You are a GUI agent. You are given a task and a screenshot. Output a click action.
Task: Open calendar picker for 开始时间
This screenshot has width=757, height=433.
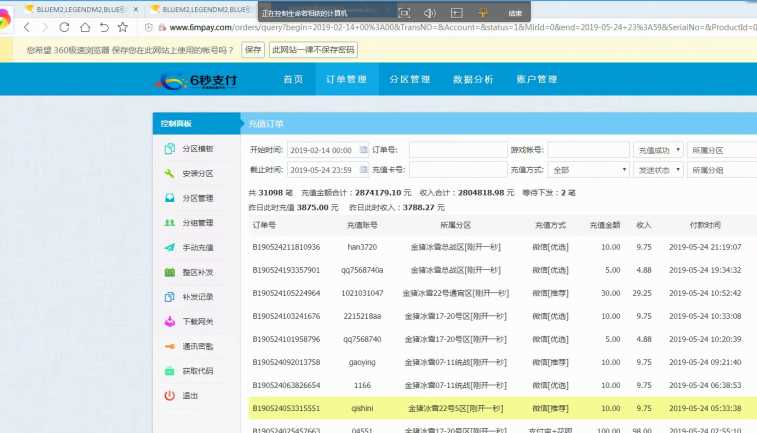(363, 150)
